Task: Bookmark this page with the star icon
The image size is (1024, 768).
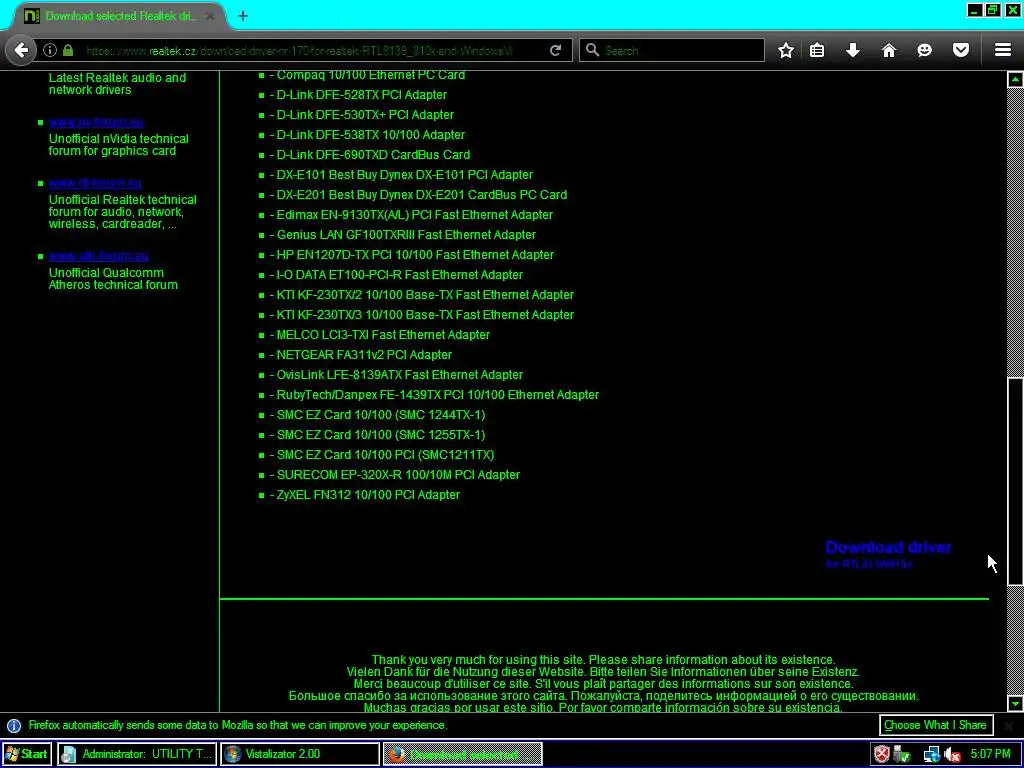Action: tap(786, 50)
